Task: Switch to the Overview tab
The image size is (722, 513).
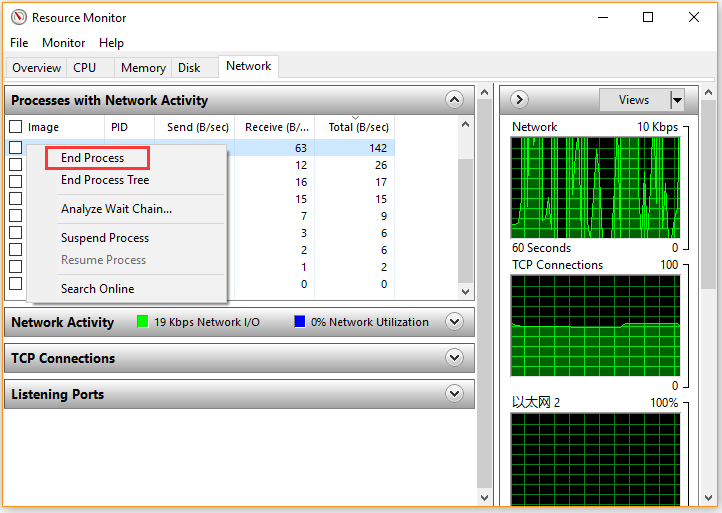Action: click(x=36, y=68)
